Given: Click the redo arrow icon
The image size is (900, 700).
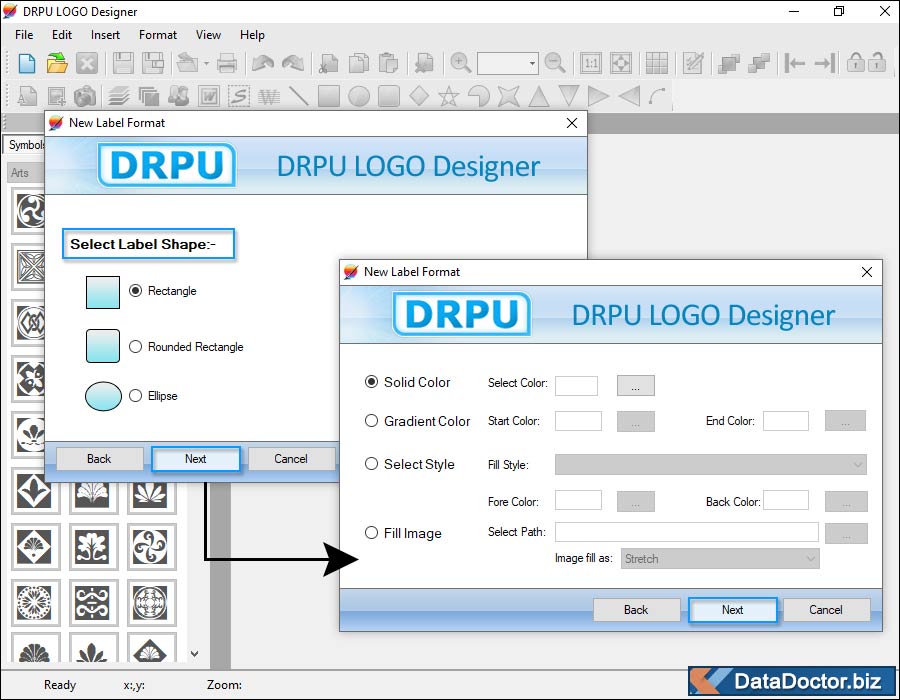Looking at the screenshot, I should [293, 63].
